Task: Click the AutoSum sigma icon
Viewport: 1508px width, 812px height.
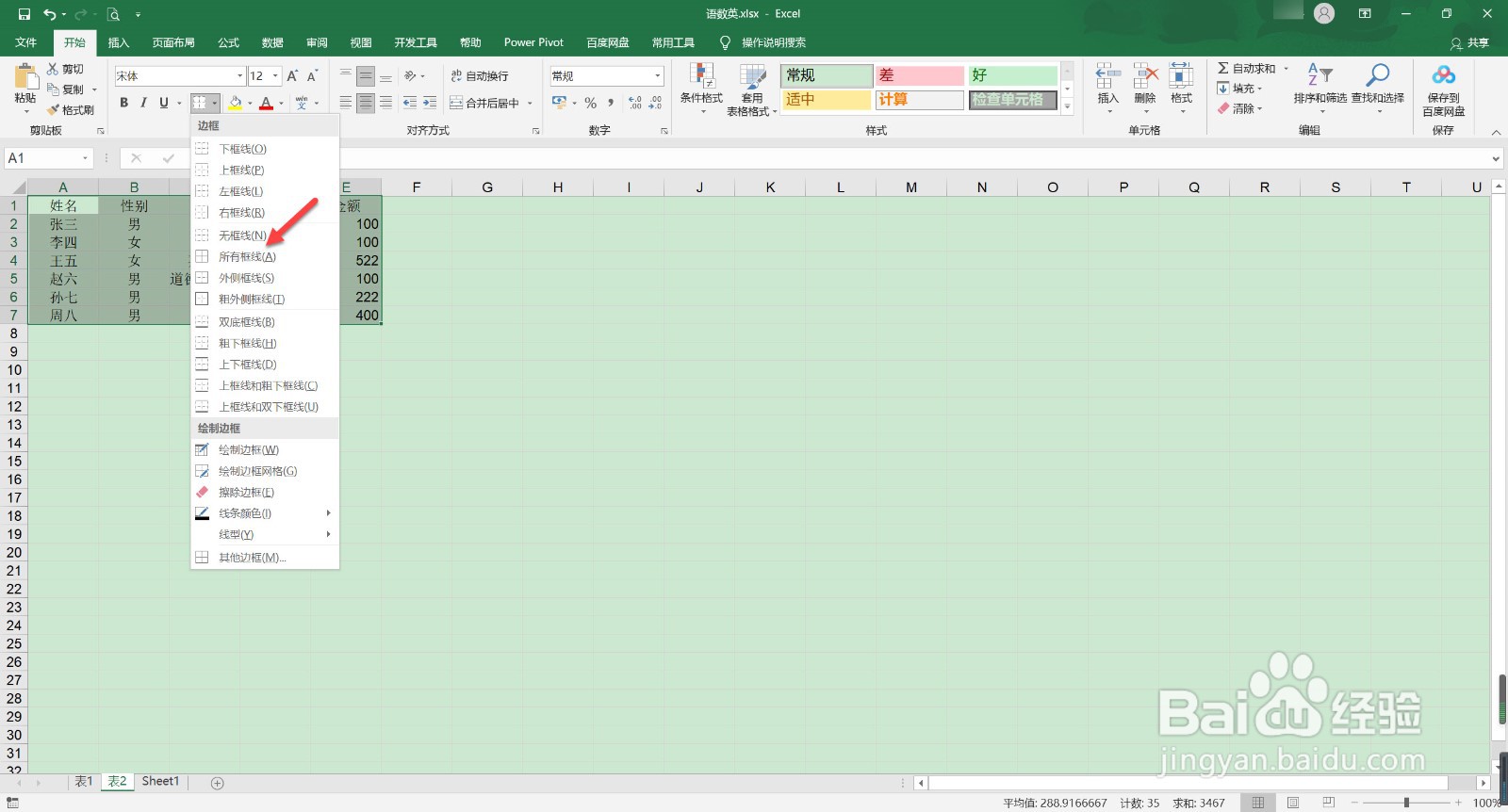Action: click(1222, 68)
